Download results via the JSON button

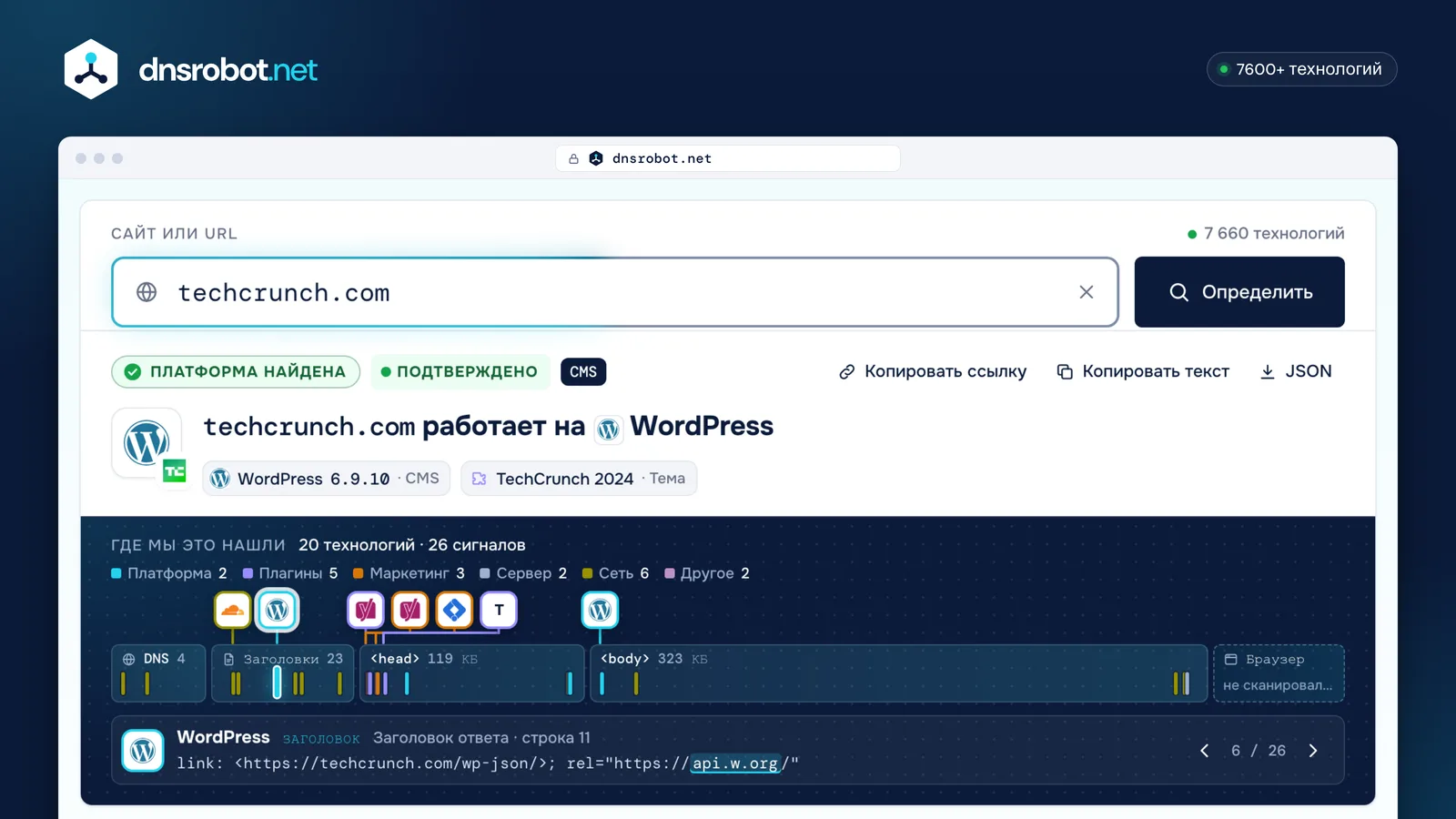pos(1296,371)
